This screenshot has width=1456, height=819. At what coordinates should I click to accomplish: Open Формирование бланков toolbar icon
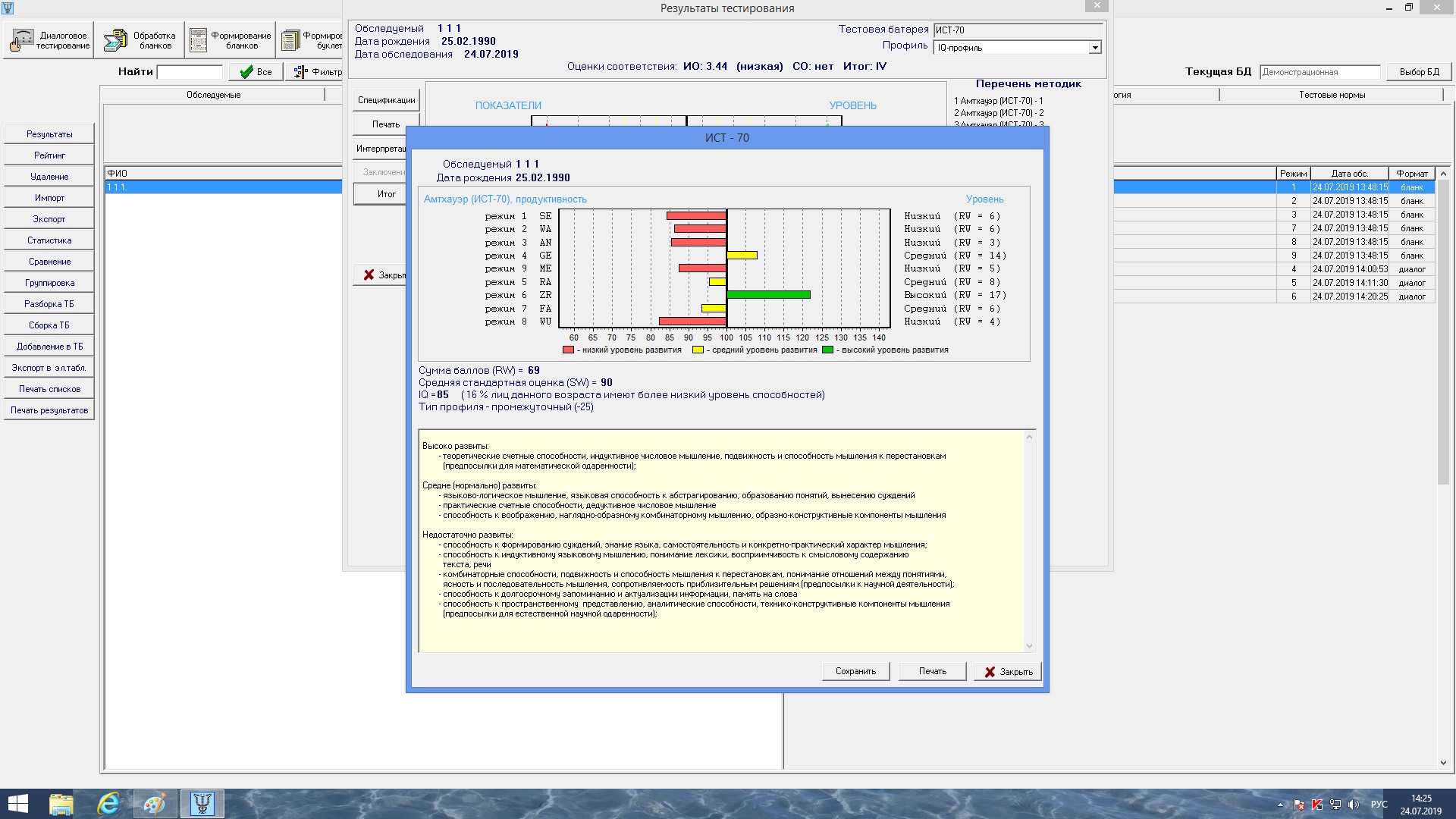tap(231, 40)
